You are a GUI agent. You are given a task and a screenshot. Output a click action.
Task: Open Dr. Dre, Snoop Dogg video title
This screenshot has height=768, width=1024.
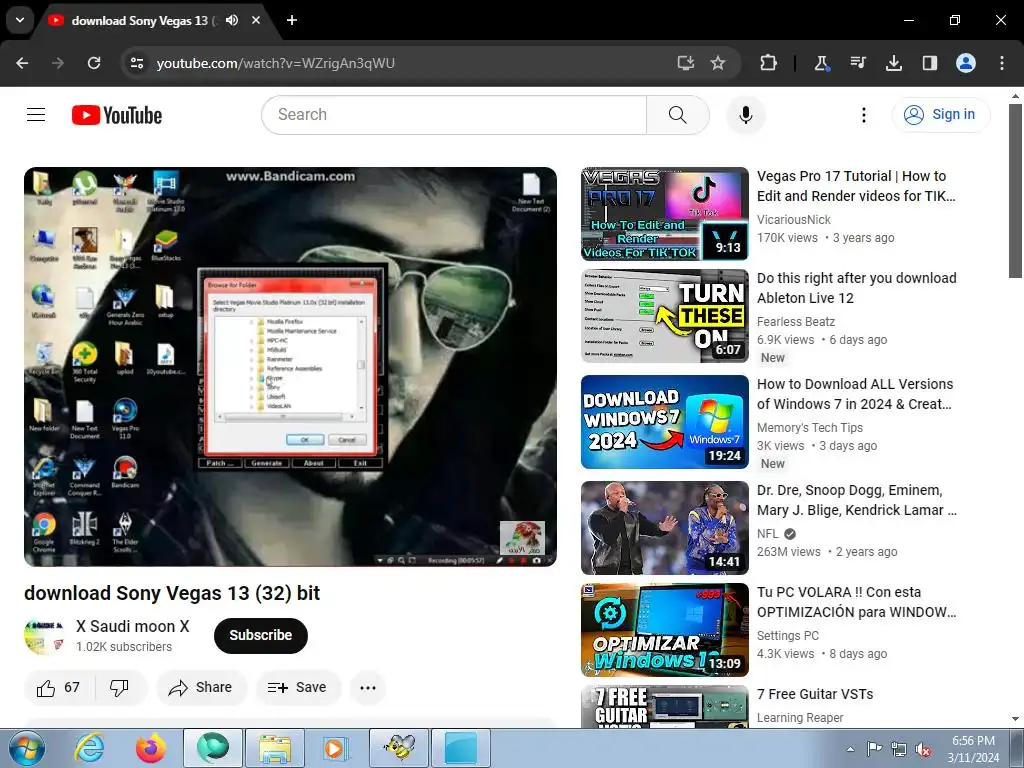pyautogui.click(x=856, y=500)
